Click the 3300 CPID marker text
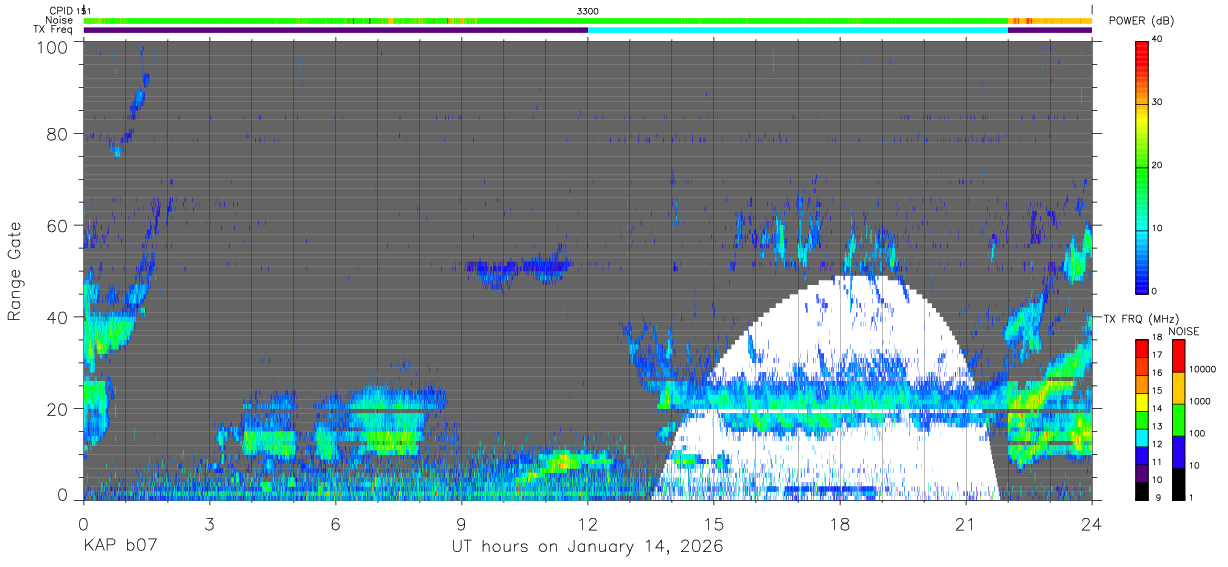 coord(588,11)
